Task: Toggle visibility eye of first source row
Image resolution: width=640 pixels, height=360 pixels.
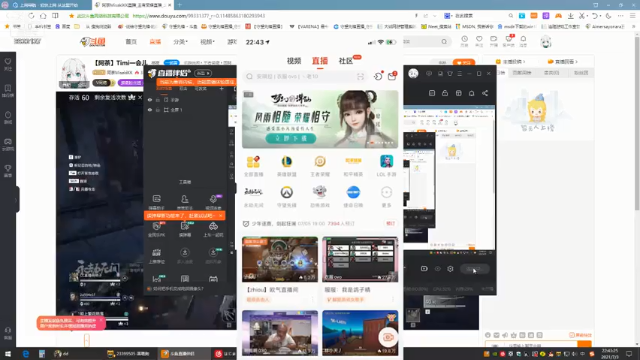Action: tap(150, 100)
